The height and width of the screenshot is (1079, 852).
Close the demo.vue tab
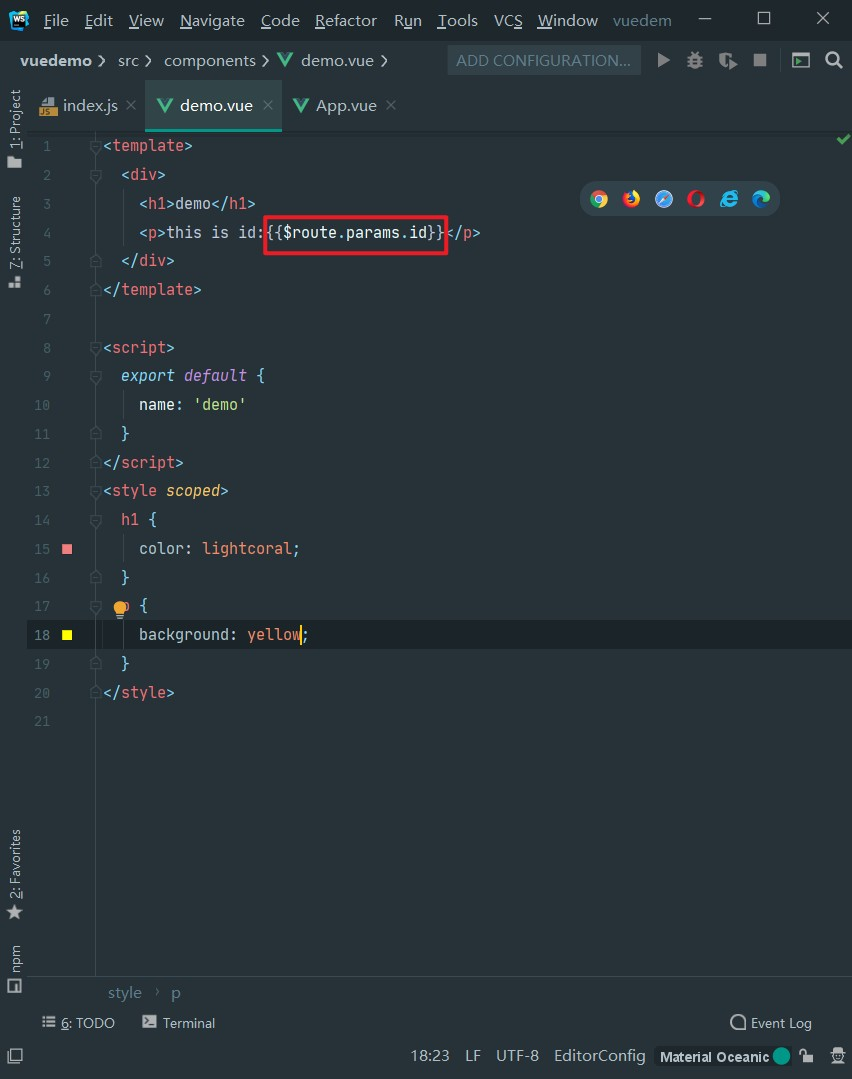268,105
